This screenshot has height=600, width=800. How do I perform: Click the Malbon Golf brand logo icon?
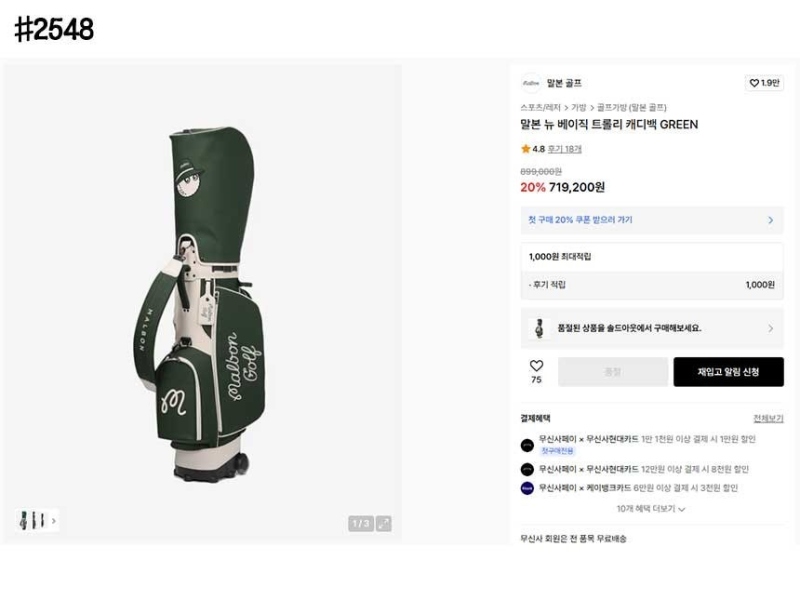coord(530,83)
